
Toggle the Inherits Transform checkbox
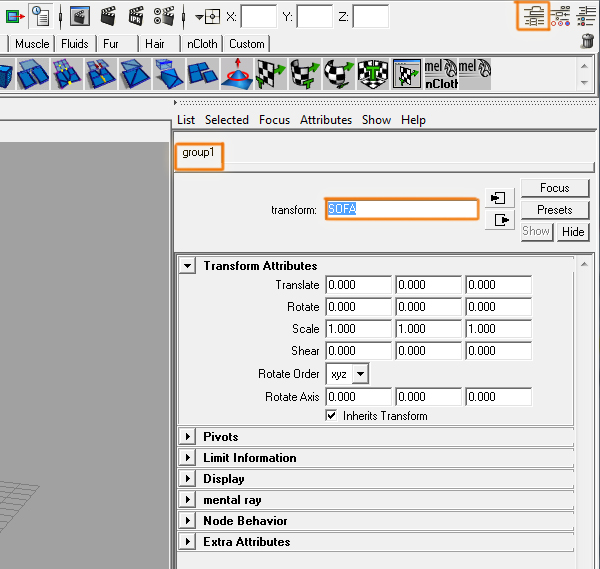[x=332, y=416]
